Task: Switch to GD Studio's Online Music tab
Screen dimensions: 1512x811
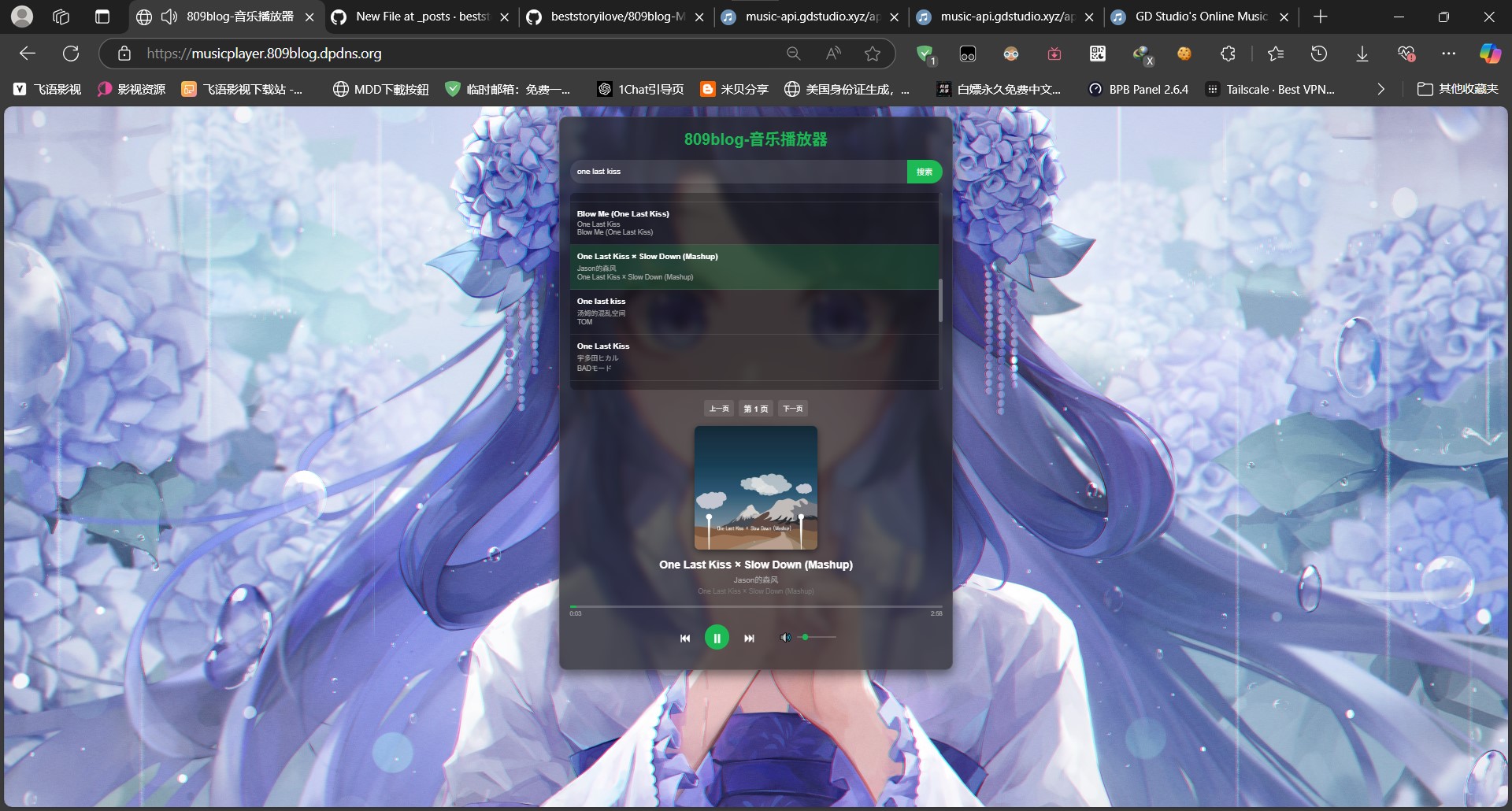Action: tap(1201, 17)
